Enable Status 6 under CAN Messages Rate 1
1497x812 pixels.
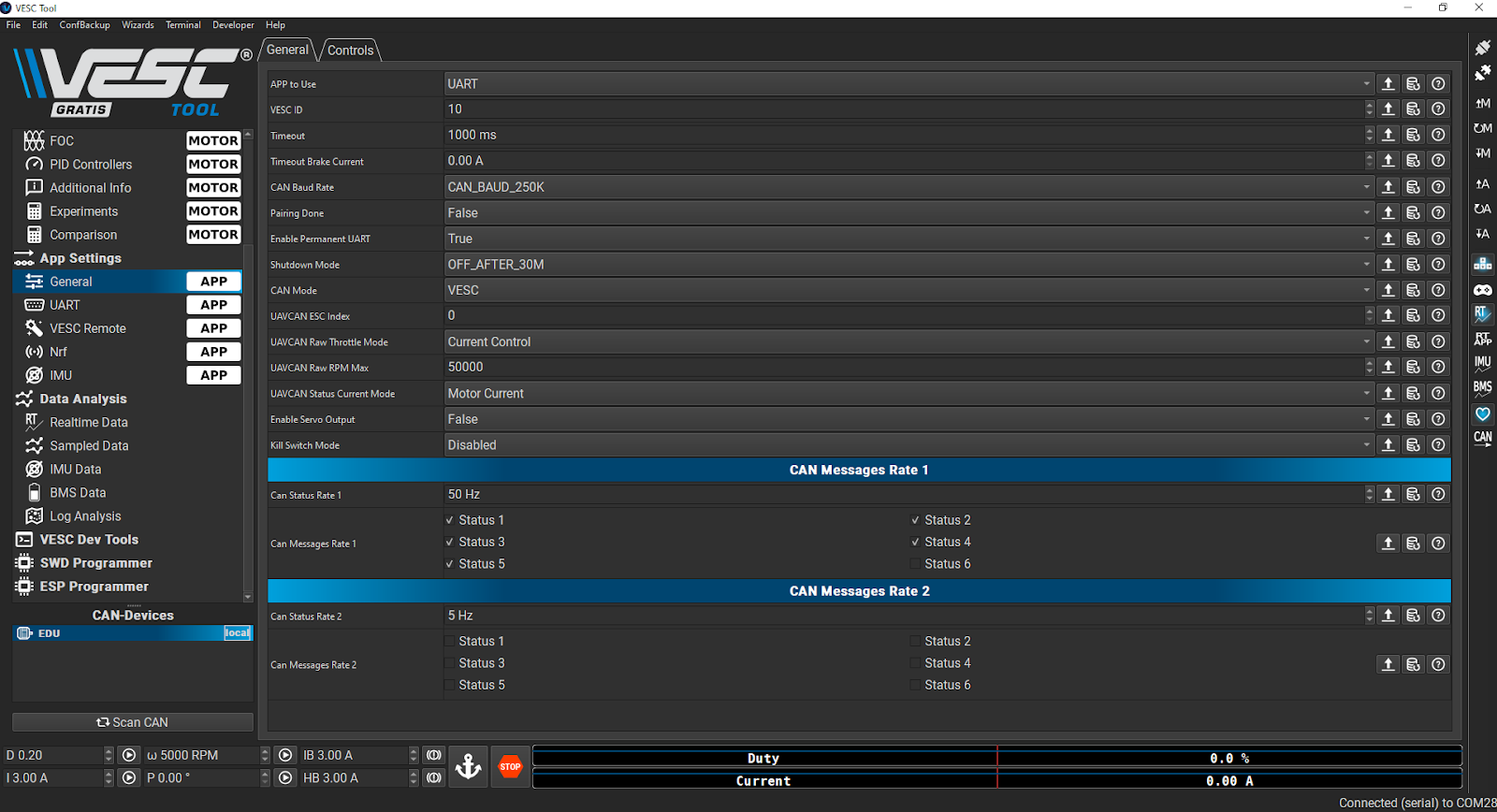click(941, 564)
